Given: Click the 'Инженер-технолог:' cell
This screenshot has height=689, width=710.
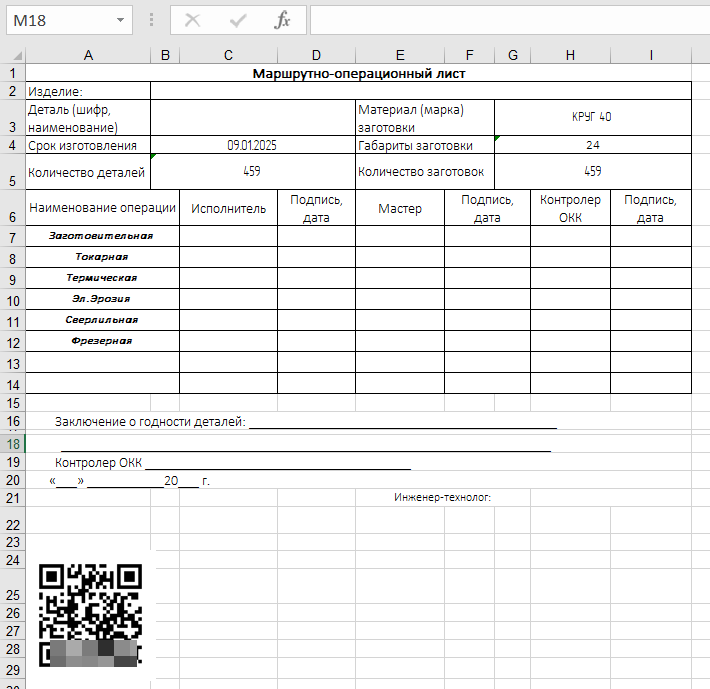Looking at the screenshot, I should pos(442,498).
